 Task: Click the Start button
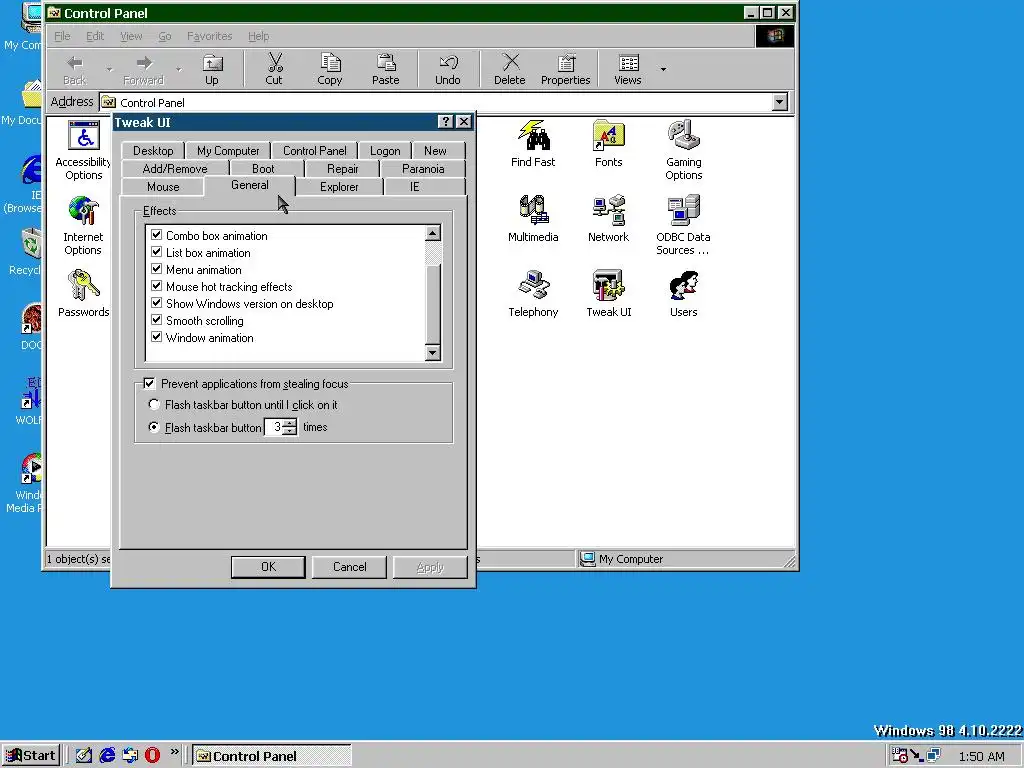coord(31,756)
